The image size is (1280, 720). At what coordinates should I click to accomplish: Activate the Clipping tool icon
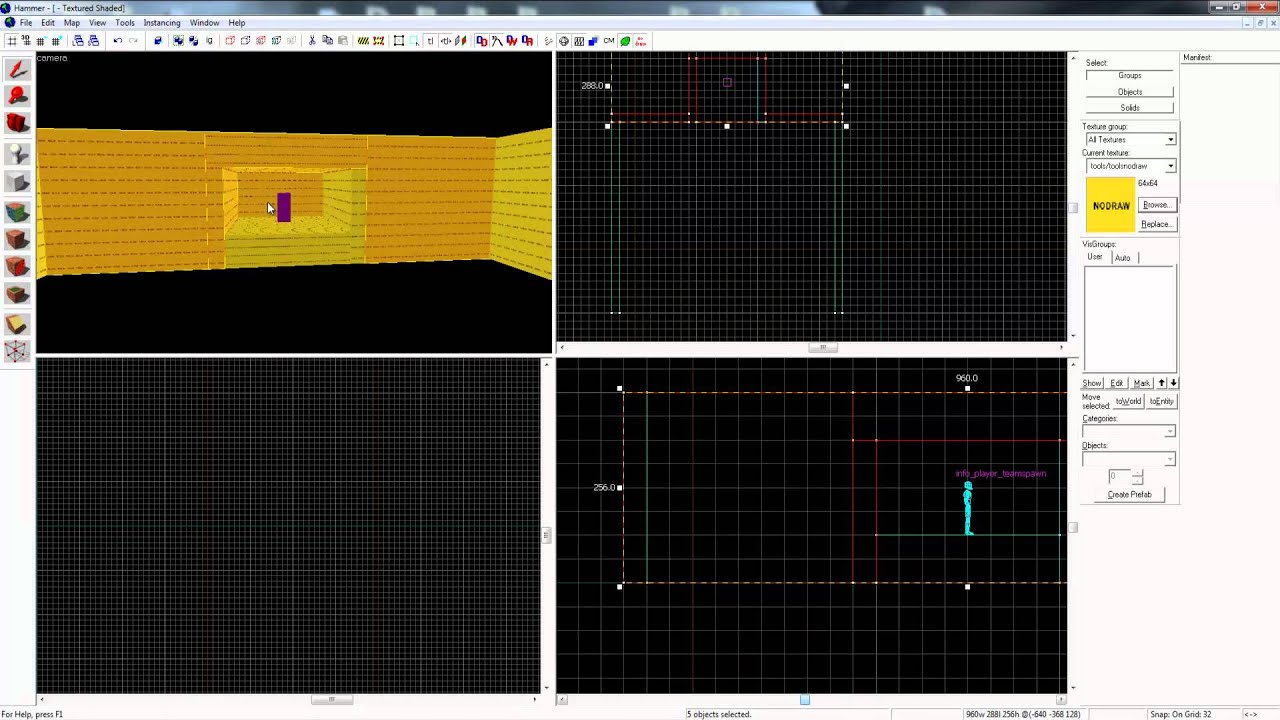pyautogui.click(x=16, y=324)
